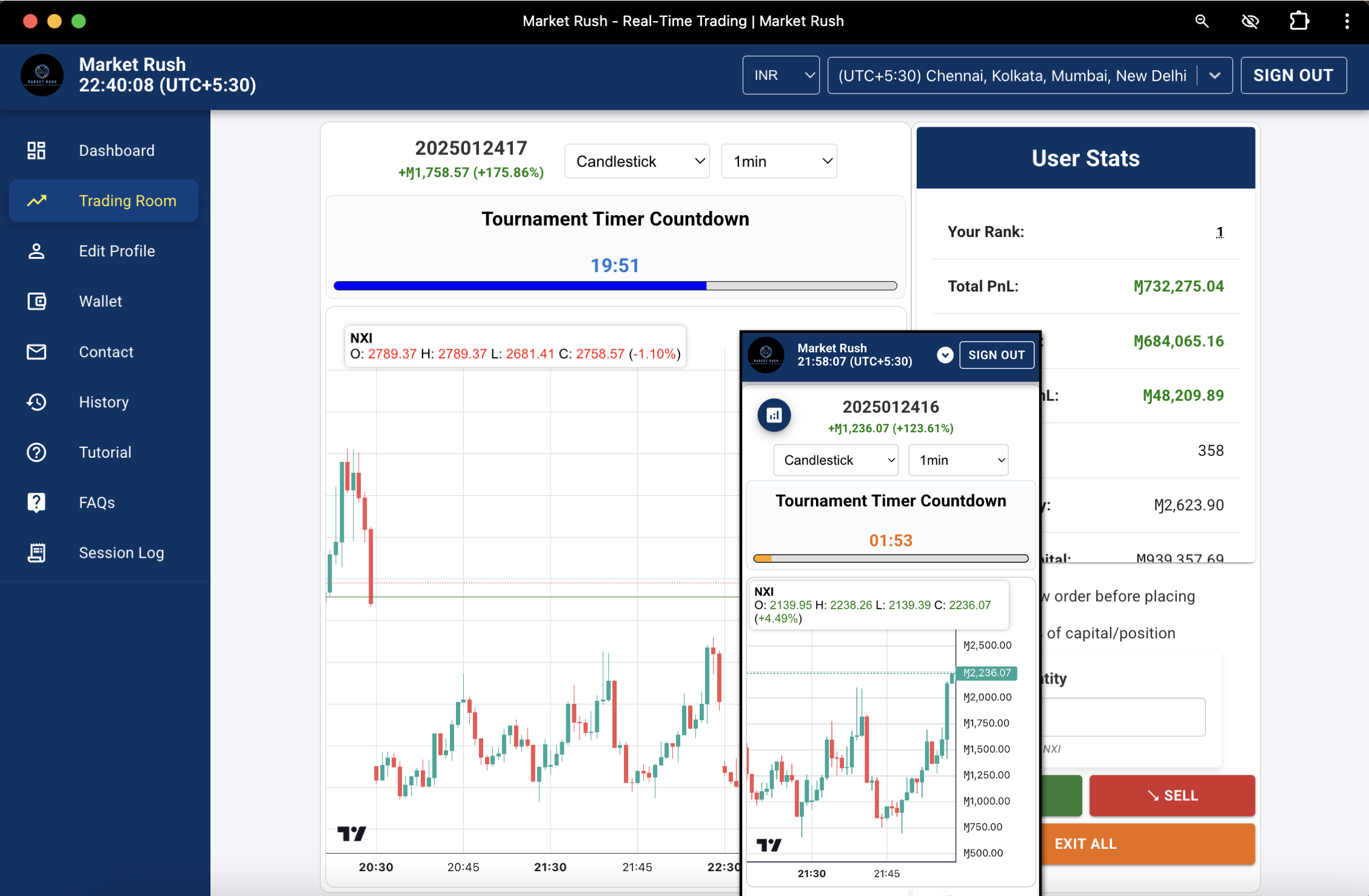The width and height of the screenshot is (1369, 896).
Task: Click the User Stats panel header
Action: [1086, 158]
